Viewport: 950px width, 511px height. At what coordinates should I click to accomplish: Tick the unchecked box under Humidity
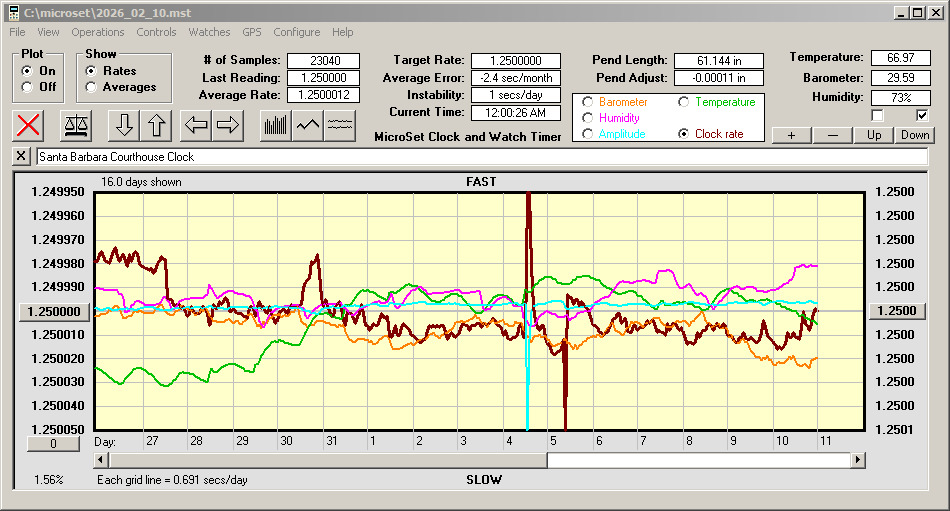pyautogui.click(x=878, y=115)
